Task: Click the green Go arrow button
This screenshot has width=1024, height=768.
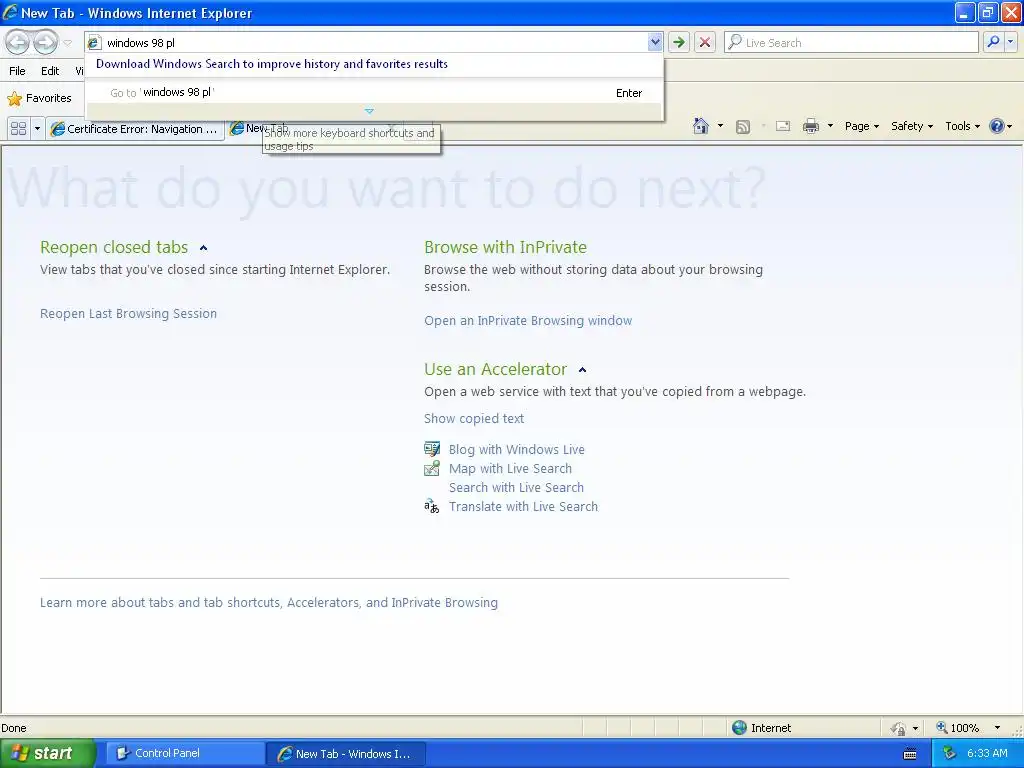Action: pos(679,42)
